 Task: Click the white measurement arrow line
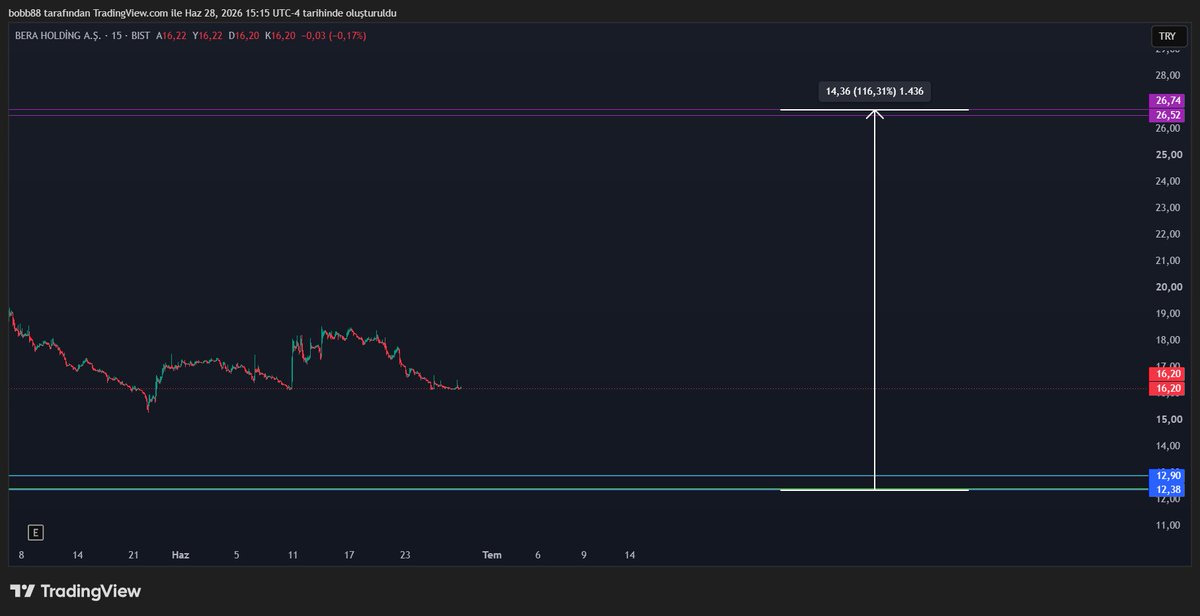pyautogui.click(x=875, y=300)
